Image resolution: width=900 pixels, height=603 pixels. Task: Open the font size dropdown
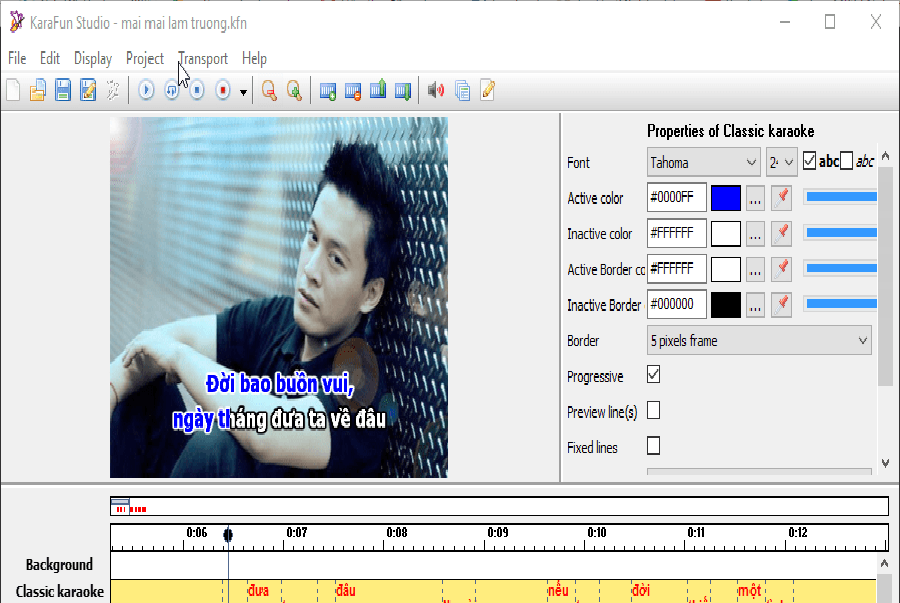coord(782,162)
